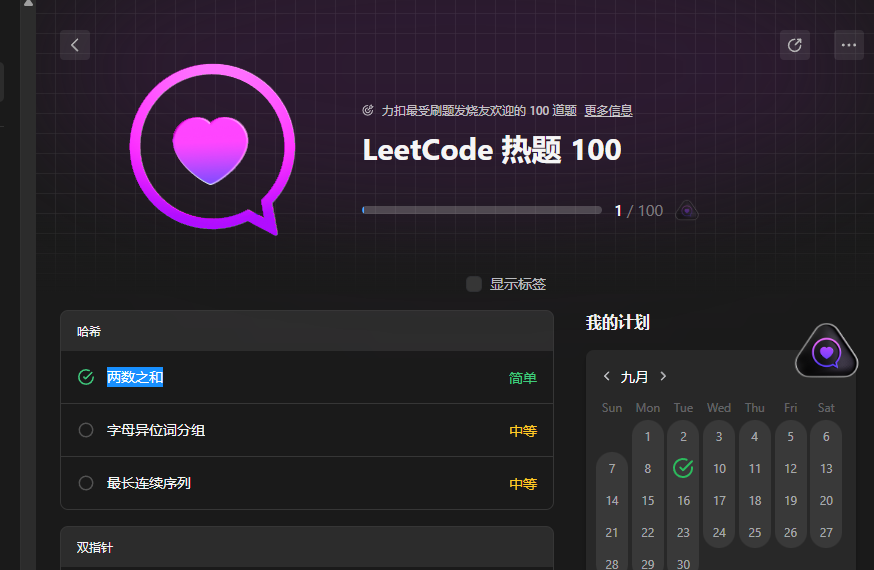Select September 2 in calendar
The image size is (874, 570).
[x=683, y=437]
